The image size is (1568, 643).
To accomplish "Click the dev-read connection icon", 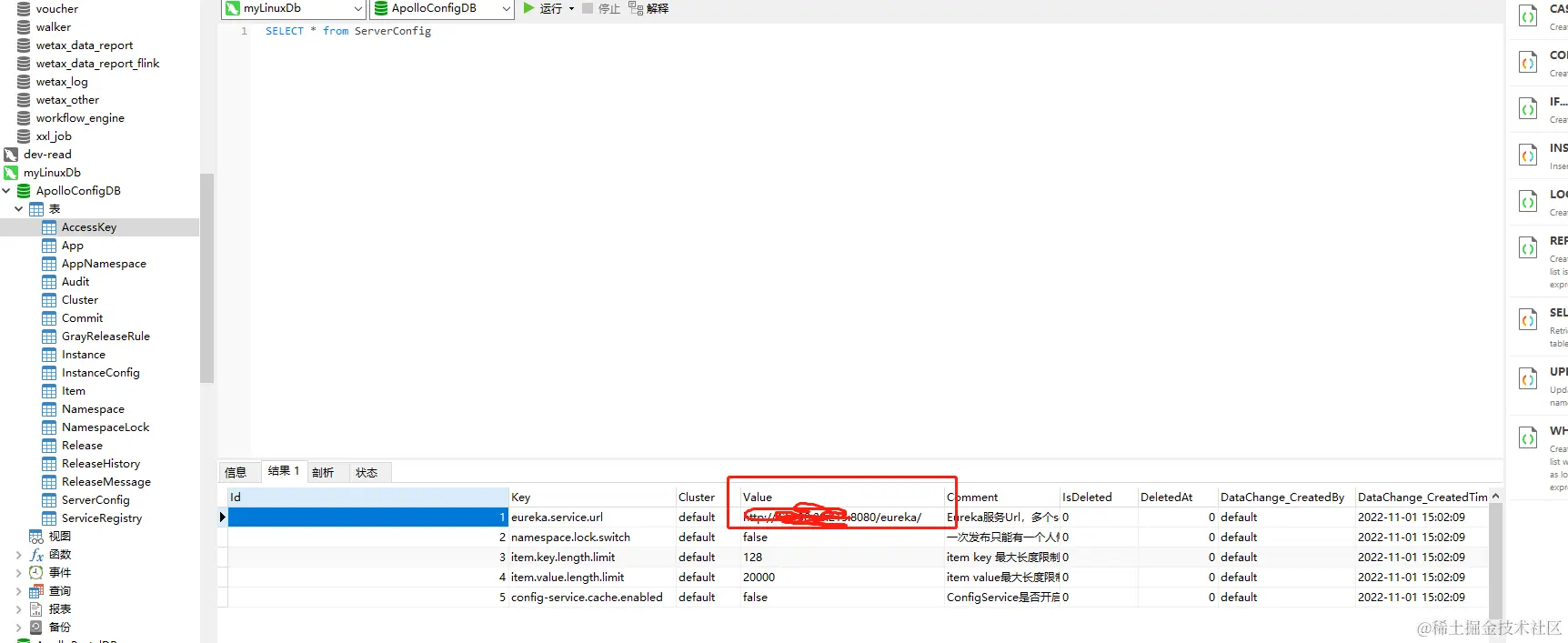I will click(x=11, y=155).
